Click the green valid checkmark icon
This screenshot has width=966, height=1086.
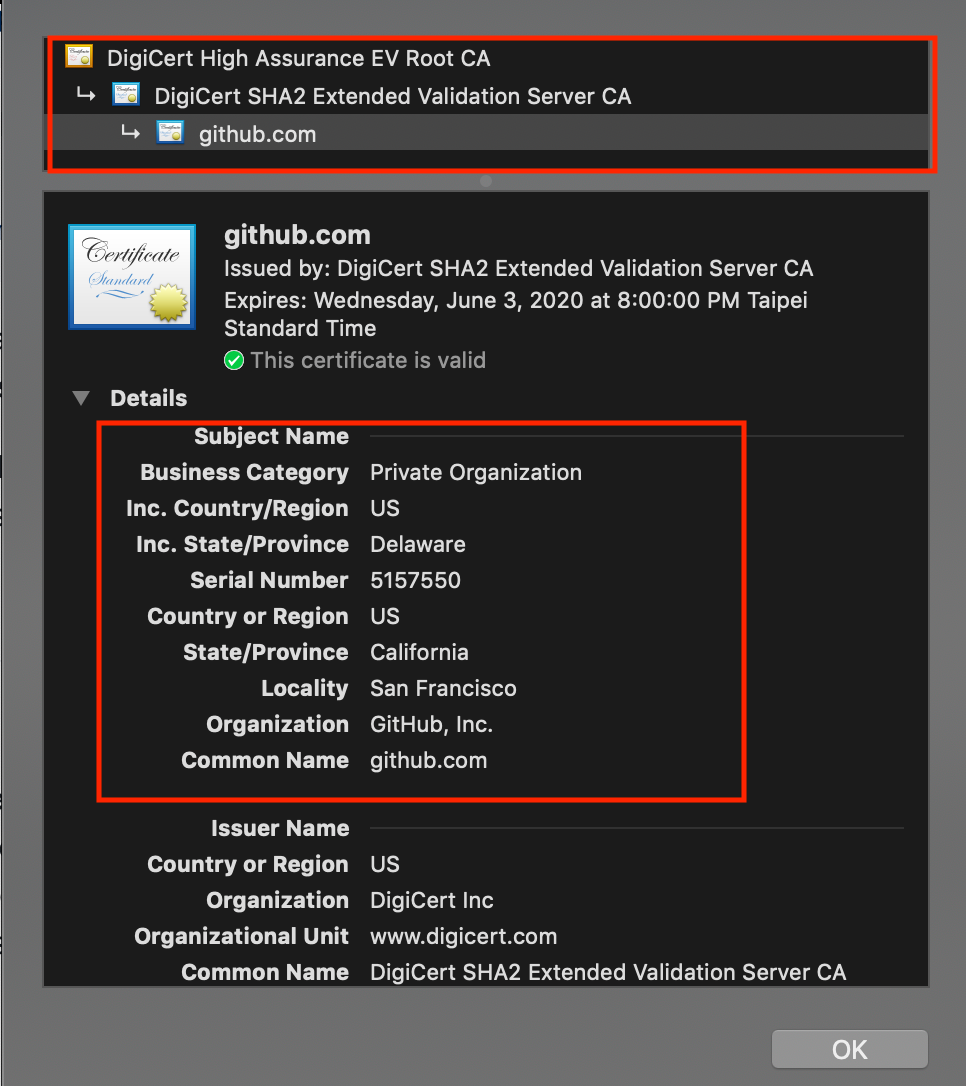[234, 360]
